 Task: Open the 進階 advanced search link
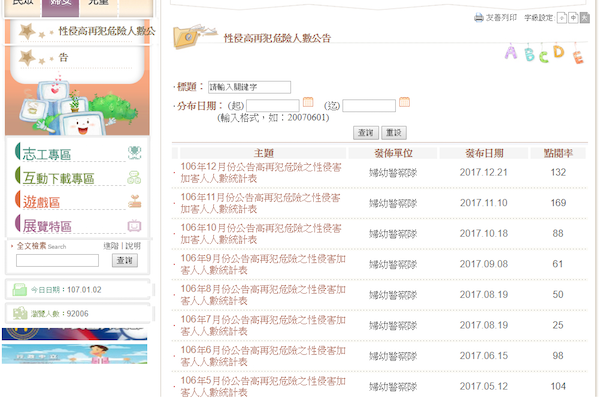[x=111, y=246]
